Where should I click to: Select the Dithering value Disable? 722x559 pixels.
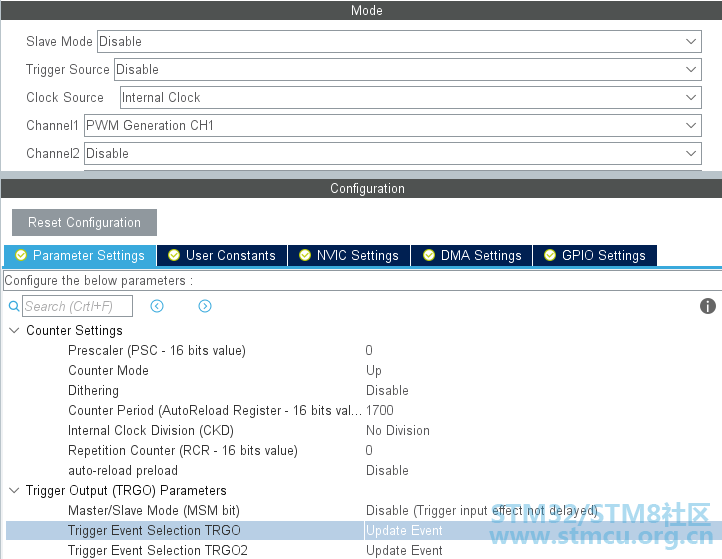387,390
